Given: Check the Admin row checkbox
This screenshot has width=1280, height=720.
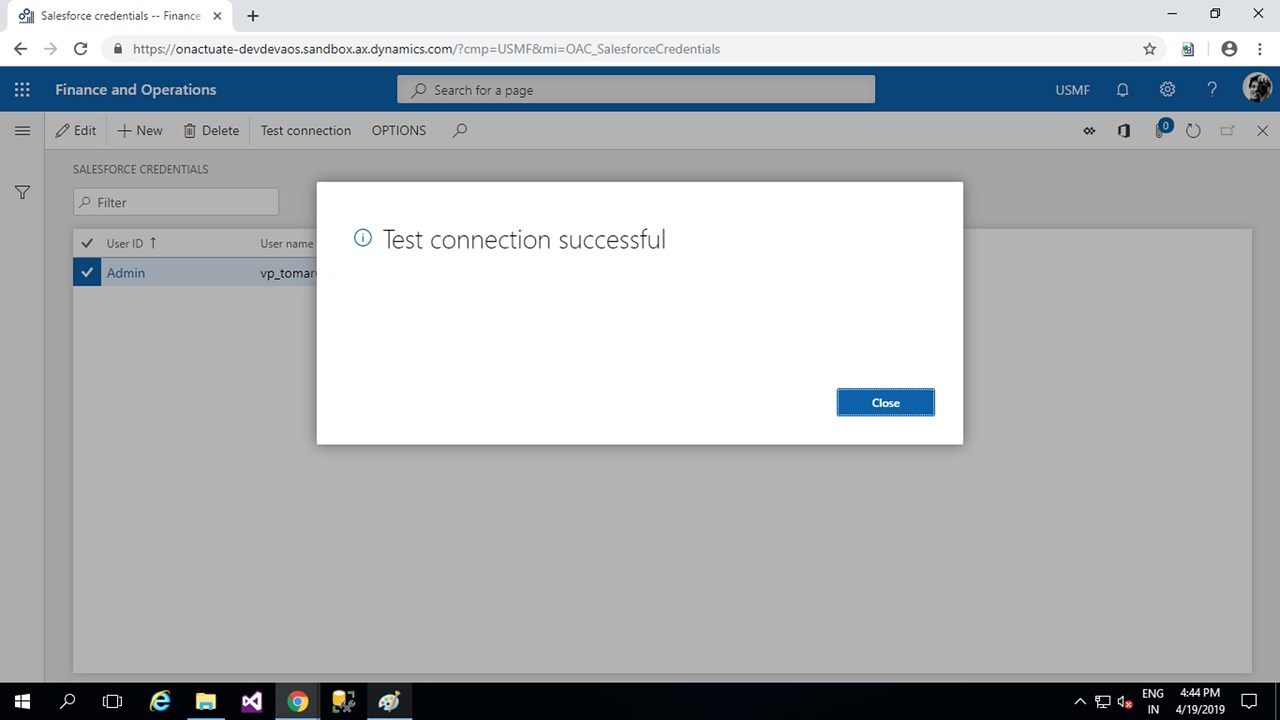Looking at the screenshot, I should tap(86, 272).
